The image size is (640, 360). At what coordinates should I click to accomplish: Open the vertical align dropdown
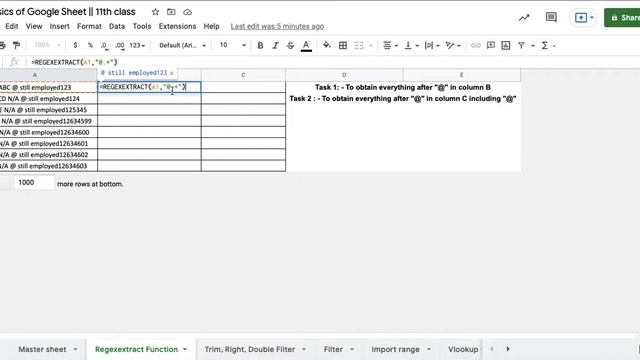[411, 46]
